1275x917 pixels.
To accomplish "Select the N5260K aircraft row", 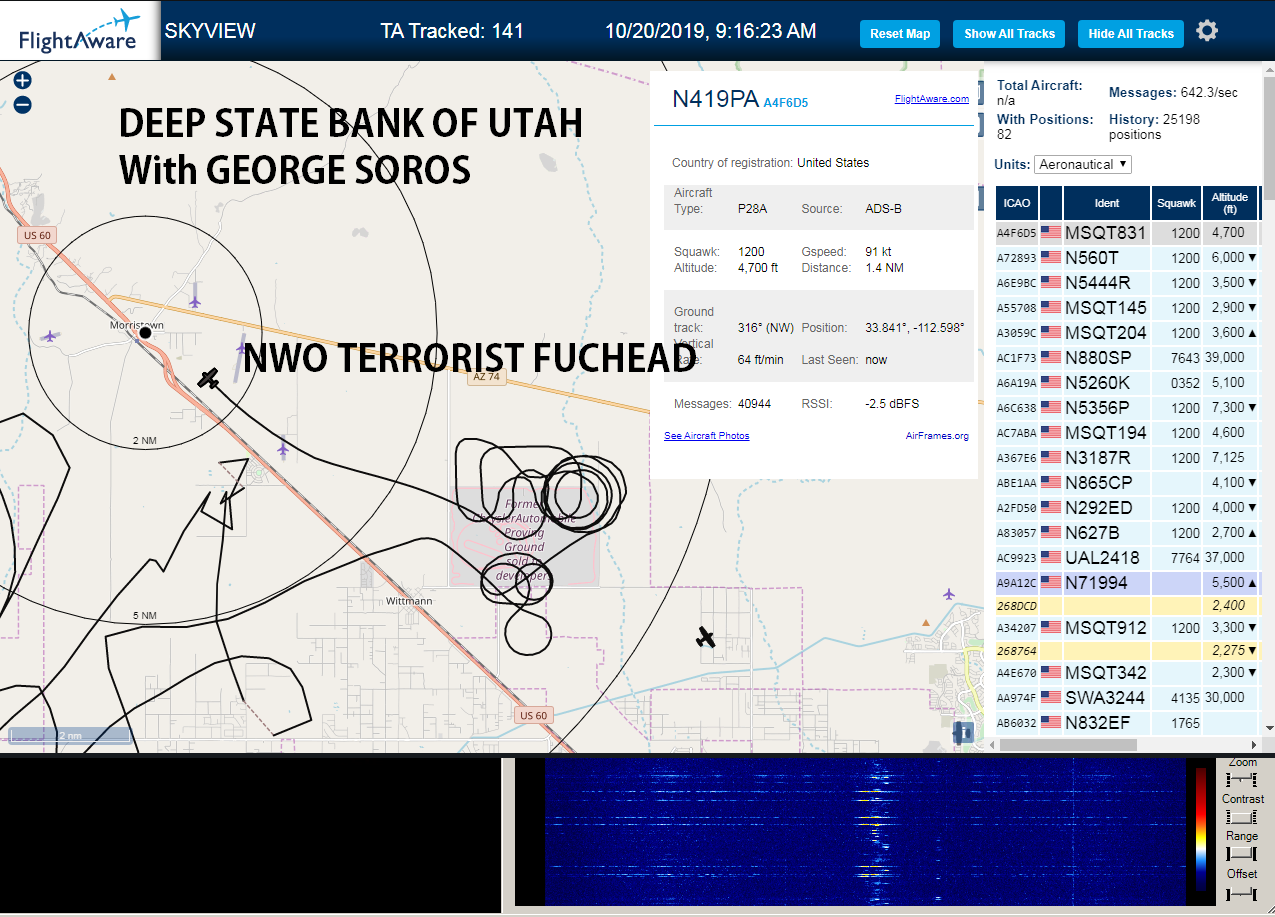I will click(x=1127, y=383).
